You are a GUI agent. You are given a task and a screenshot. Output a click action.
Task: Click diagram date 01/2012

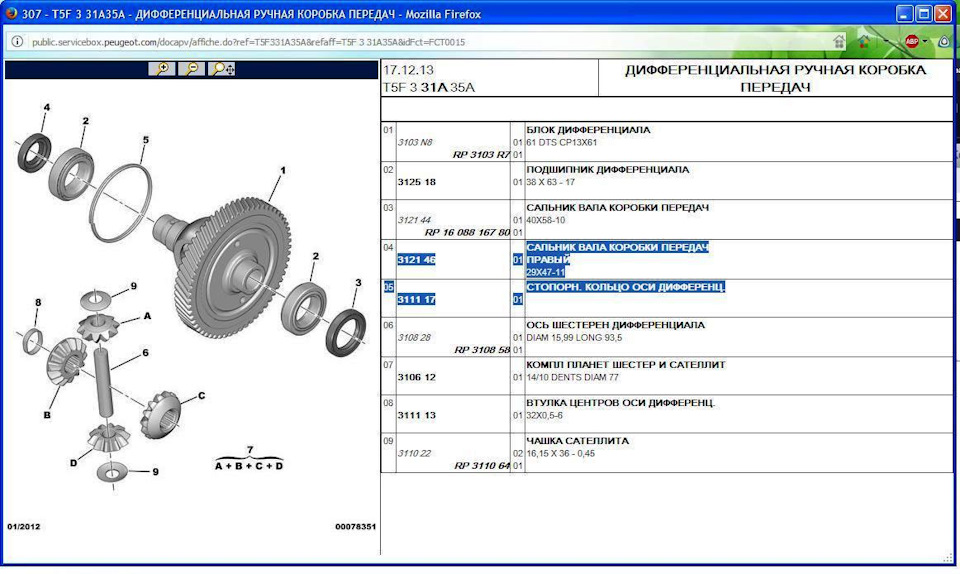coord(23,526)
